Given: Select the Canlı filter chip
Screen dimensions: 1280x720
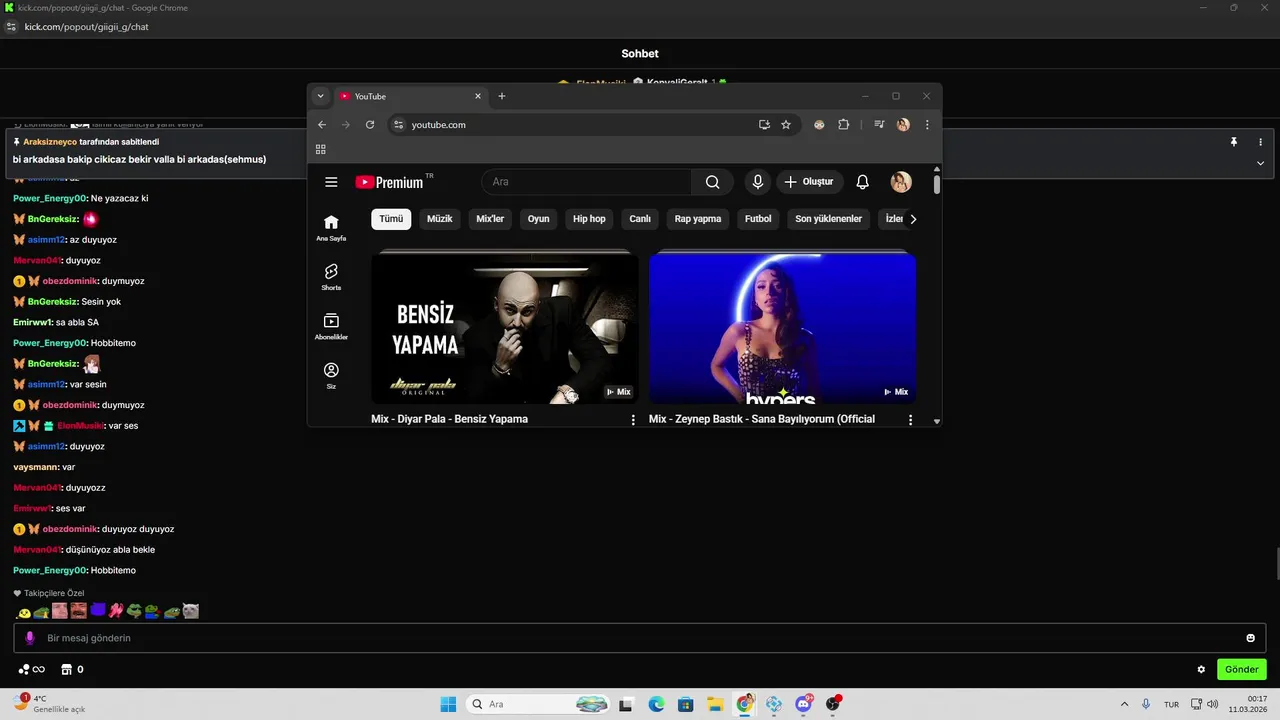Looking at the screenshot, I should pyautogui.click(x=640, y=219).
